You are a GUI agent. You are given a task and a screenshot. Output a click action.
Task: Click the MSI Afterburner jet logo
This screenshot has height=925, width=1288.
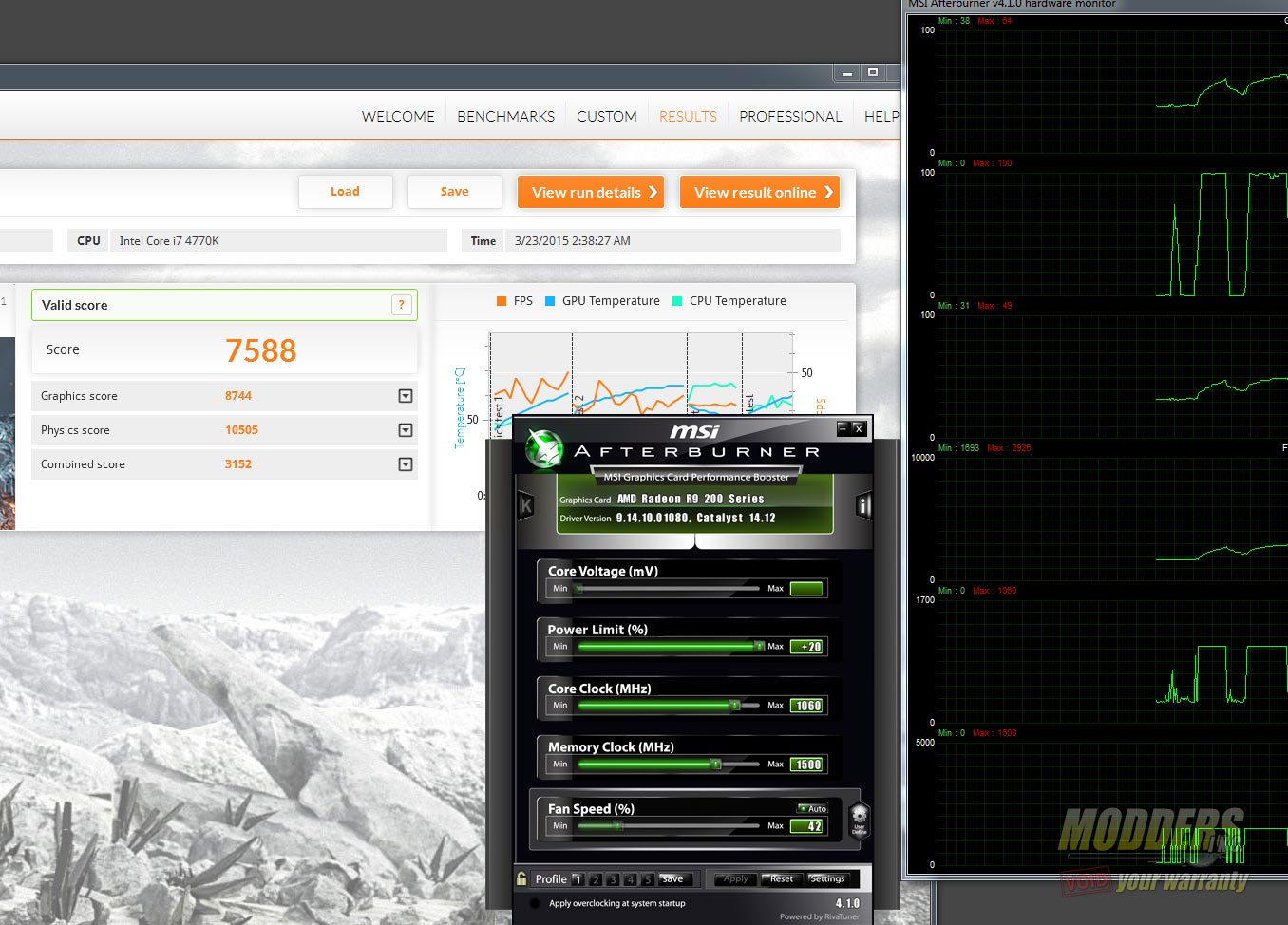click(545, 449)
